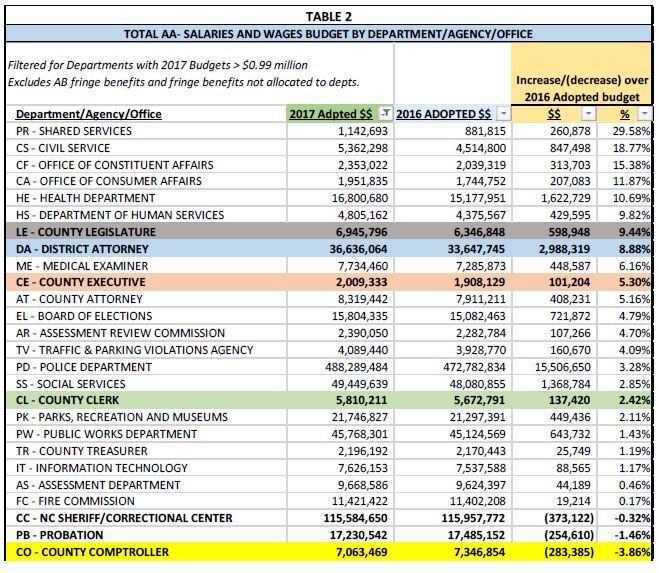The image size is (659, 573).
Task: Select cell ME - MEDICAL EXAMINER
Action: 147,266
